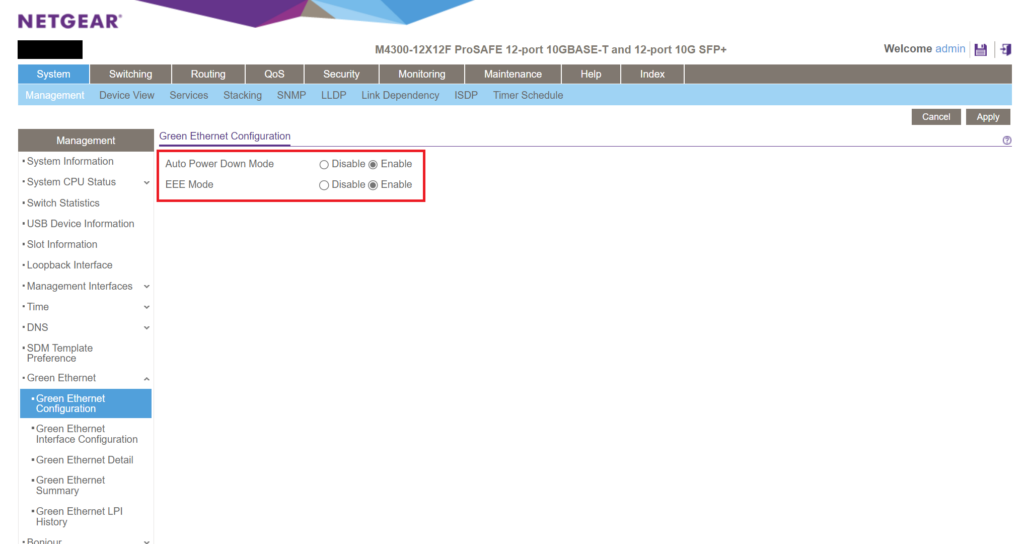Expand the Management Interfaces section
1024x544 pixels.
(147, 286)
